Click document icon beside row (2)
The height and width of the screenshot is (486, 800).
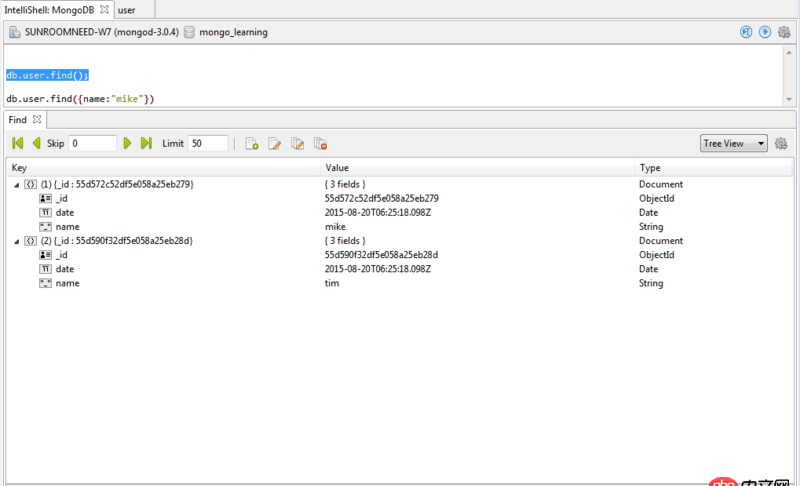31,241
